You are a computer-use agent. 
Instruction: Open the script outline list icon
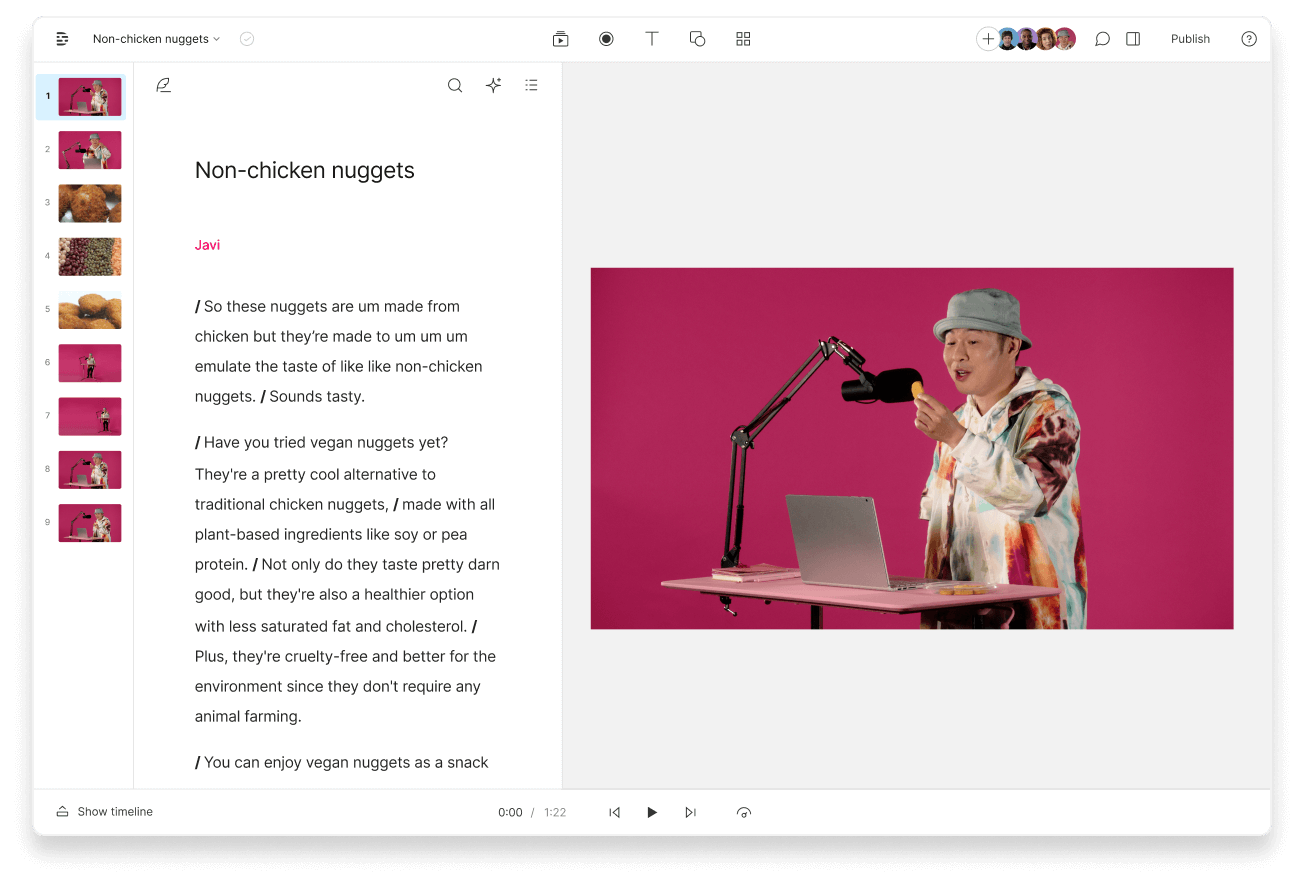(x=531, y=85)
